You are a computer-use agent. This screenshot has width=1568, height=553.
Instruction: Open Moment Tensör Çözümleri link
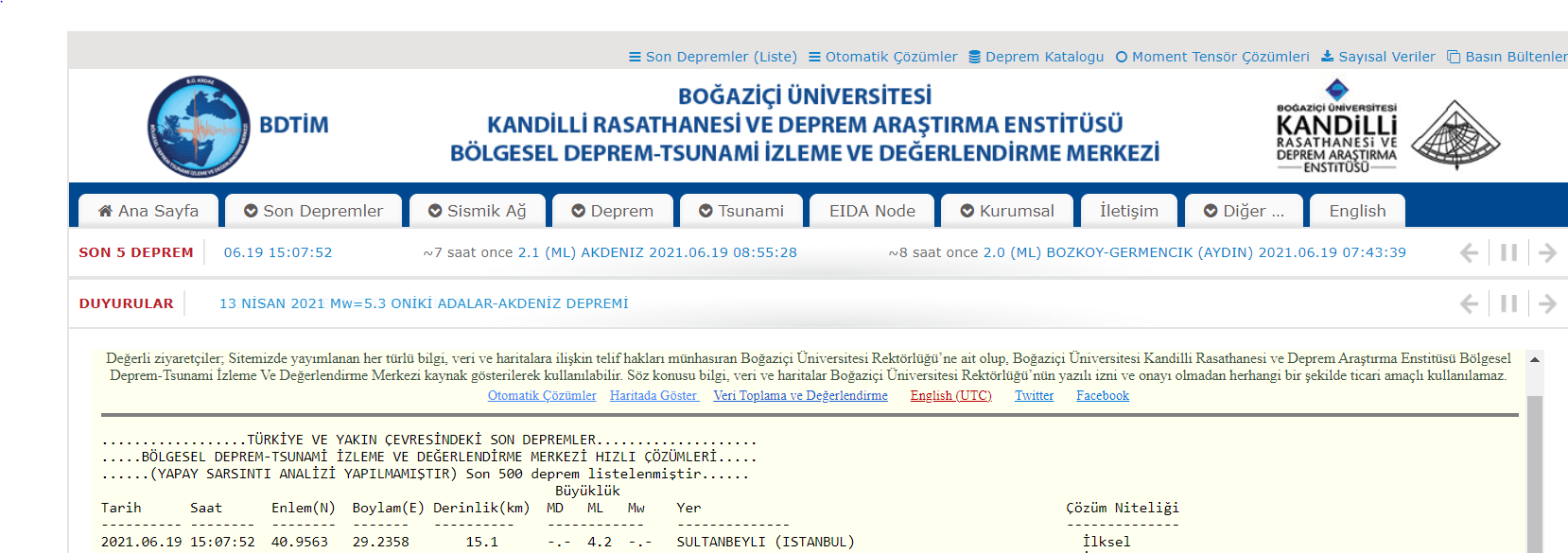coord(1212,57)
